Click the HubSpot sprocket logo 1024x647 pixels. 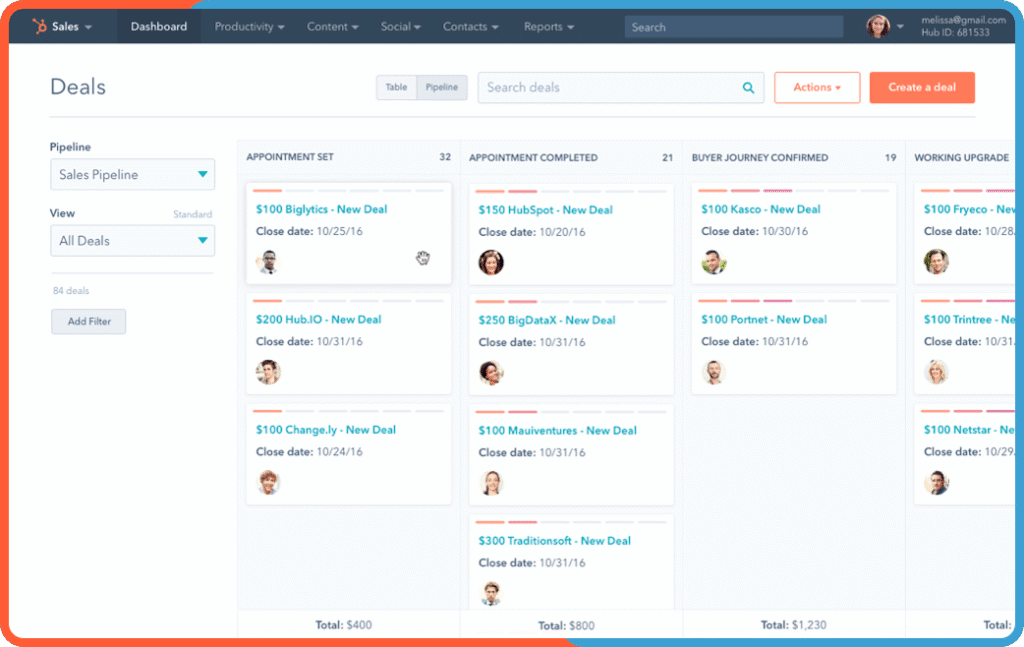click(40, 26)
